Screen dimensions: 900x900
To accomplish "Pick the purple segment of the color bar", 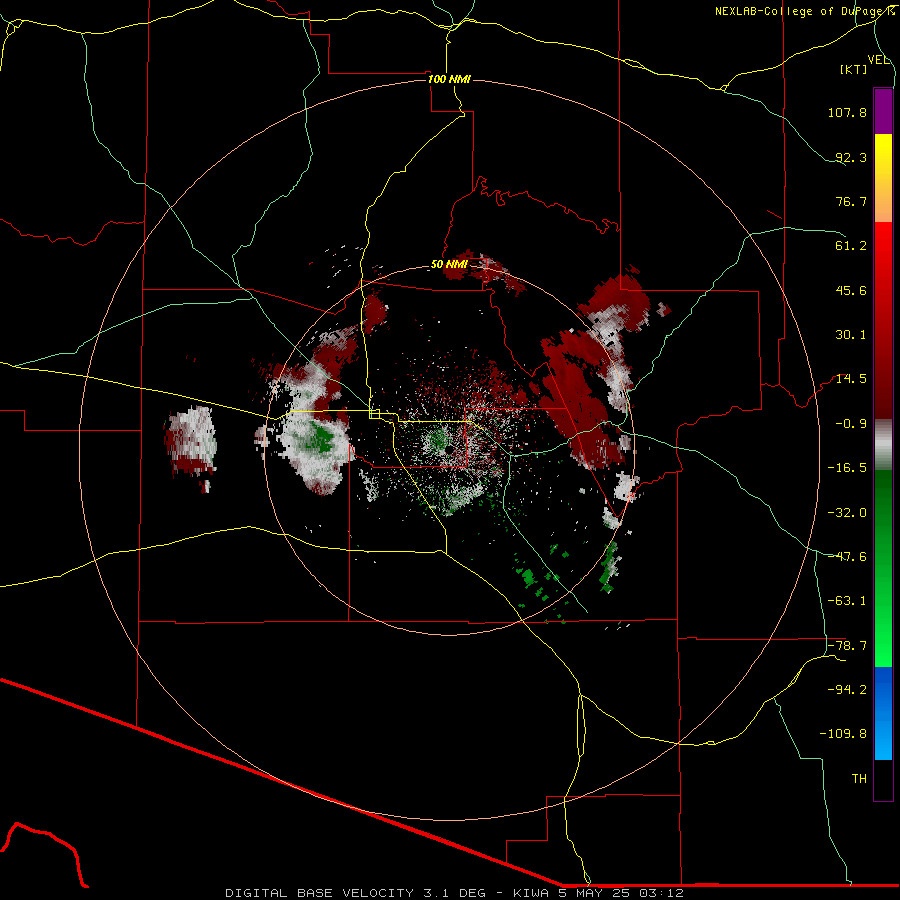I will pos(883,111).
